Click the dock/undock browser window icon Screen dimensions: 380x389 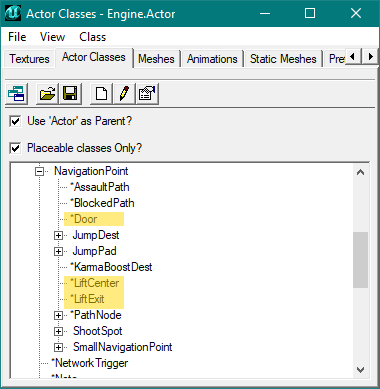click(x=16, y=93)
